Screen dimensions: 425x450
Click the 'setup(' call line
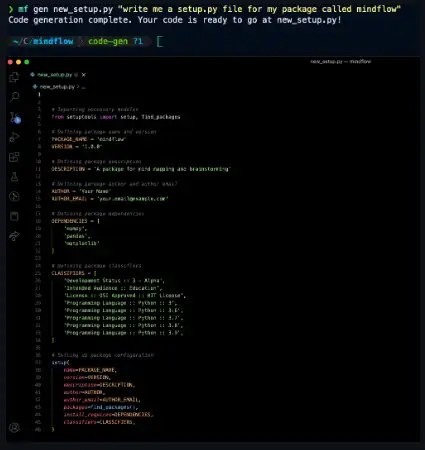(61, 362)
